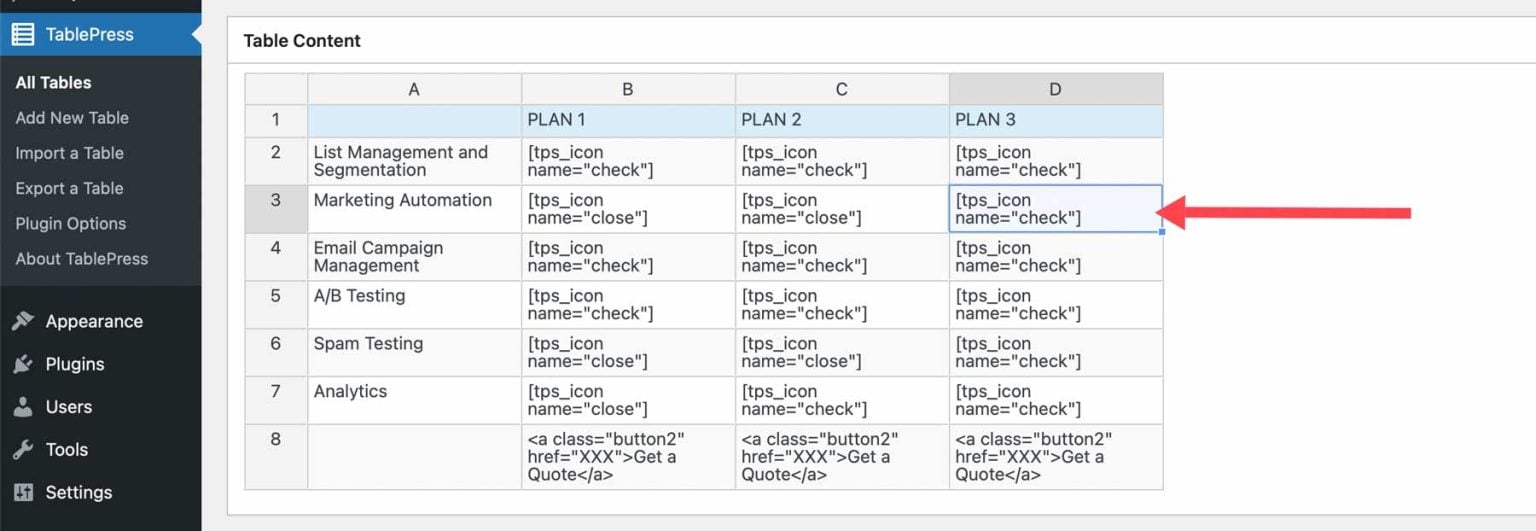Open Plugin Options page
The width and height of the screenshot is (1536, 531).
tap(70, 223)
